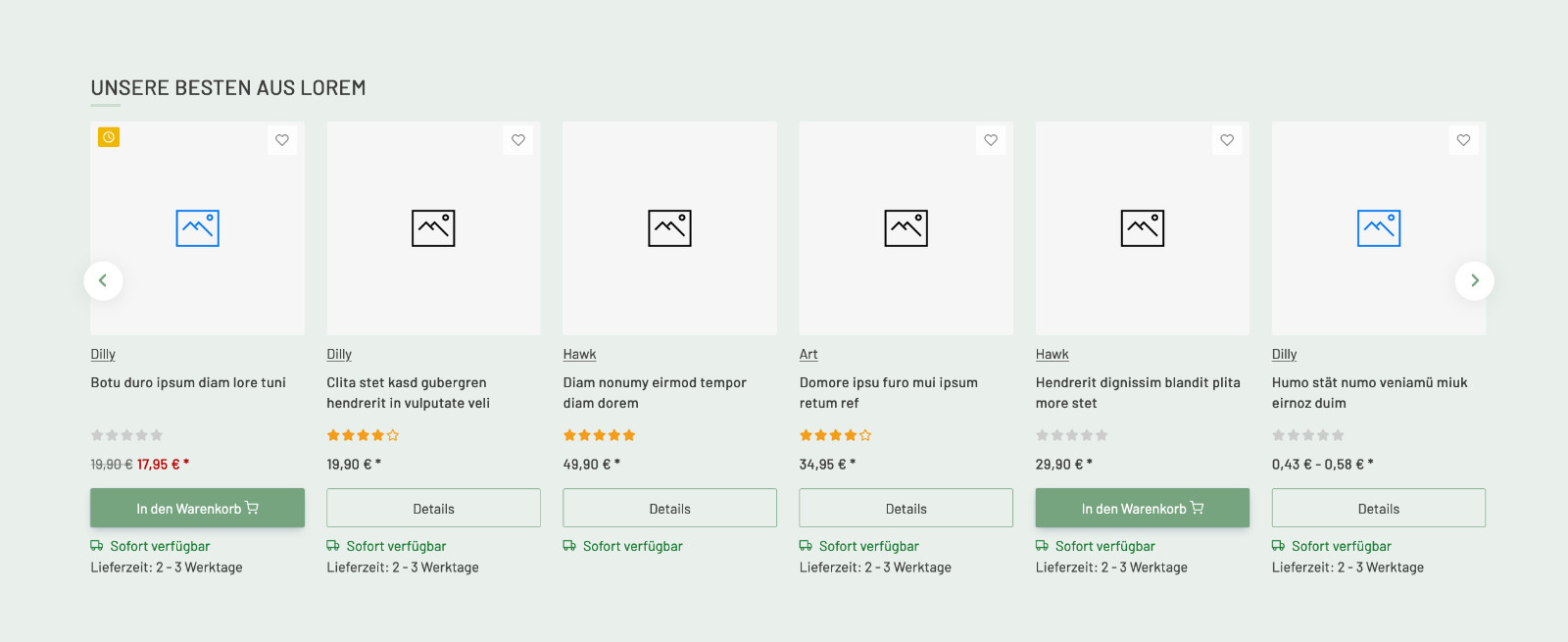Screen dimensions: 1568x642
Task: Show next products with right arrow
Action: tap(1475, 280)
